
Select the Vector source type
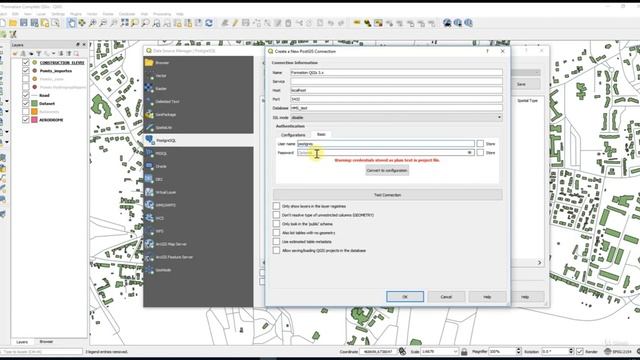198,76
